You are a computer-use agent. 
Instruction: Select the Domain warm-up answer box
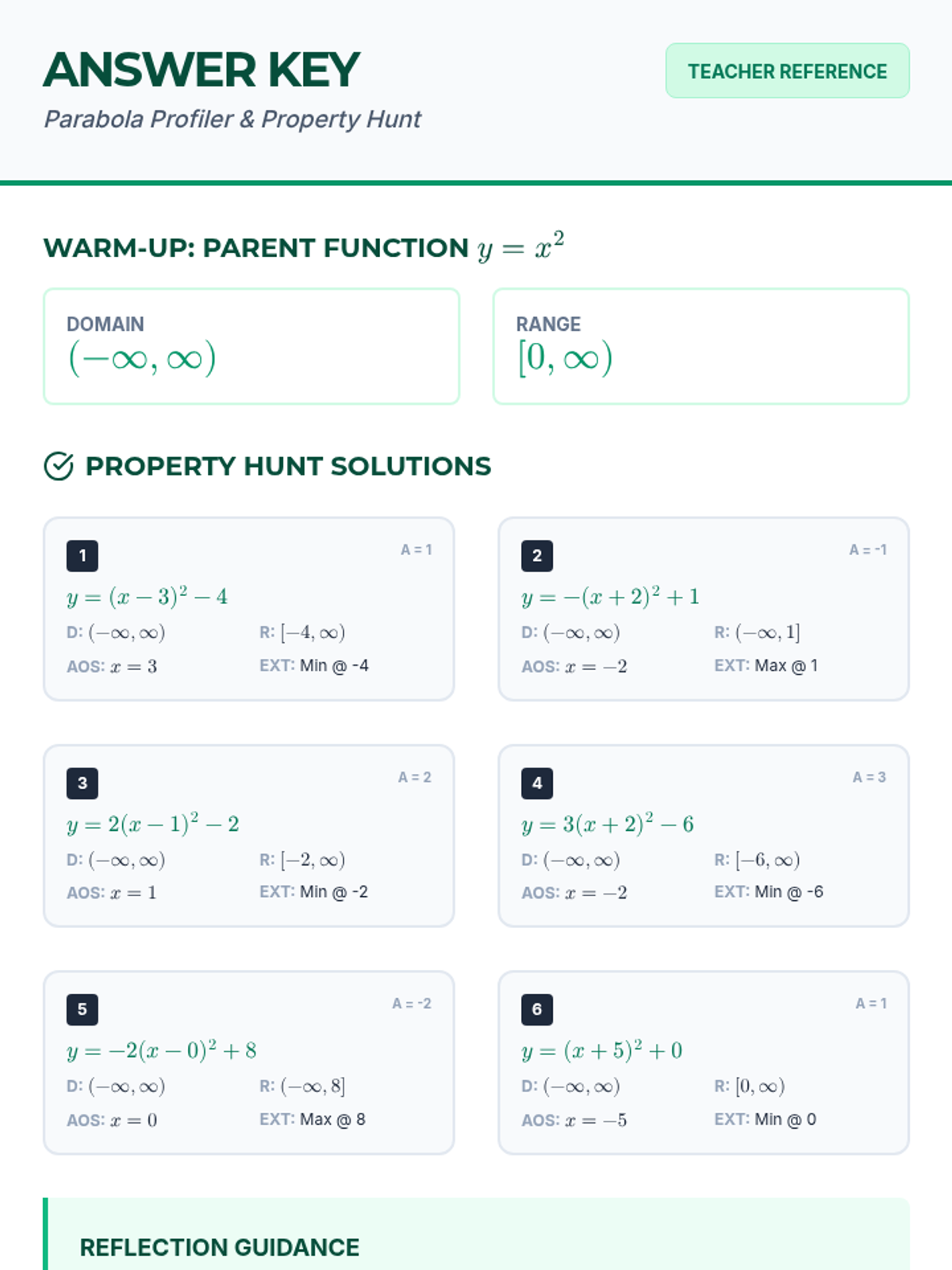coord(251,346)
